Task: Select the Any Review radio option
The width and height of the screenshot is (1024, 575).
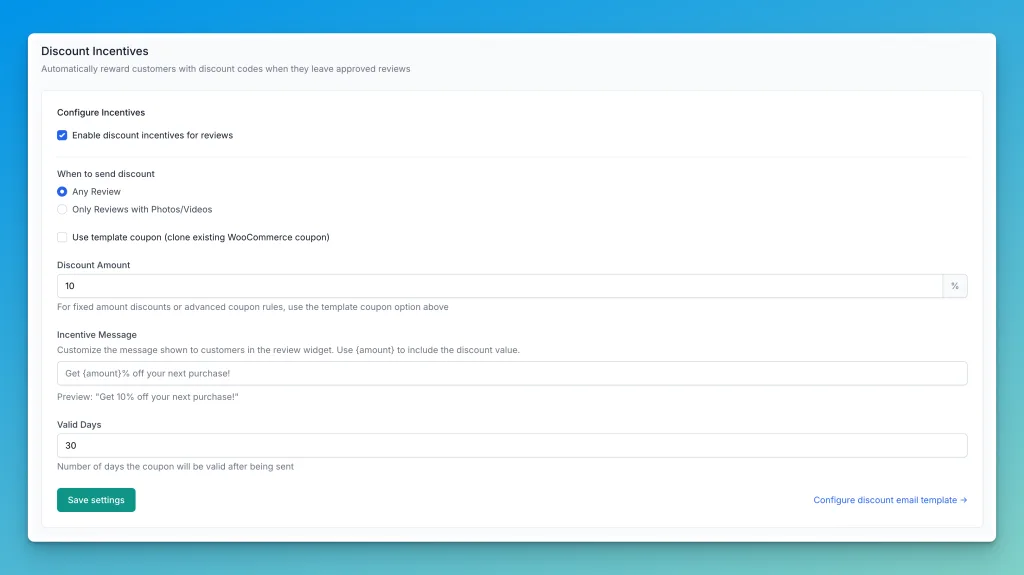Action: click(62, 192)
